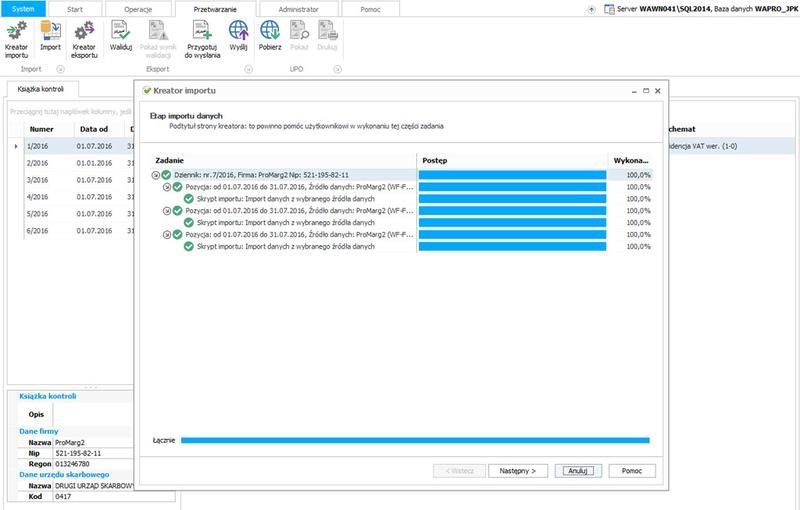Click the Wykona... column header
Image resolution: width=800 pixels, height=510 pixels.
(x=631, y=160)
